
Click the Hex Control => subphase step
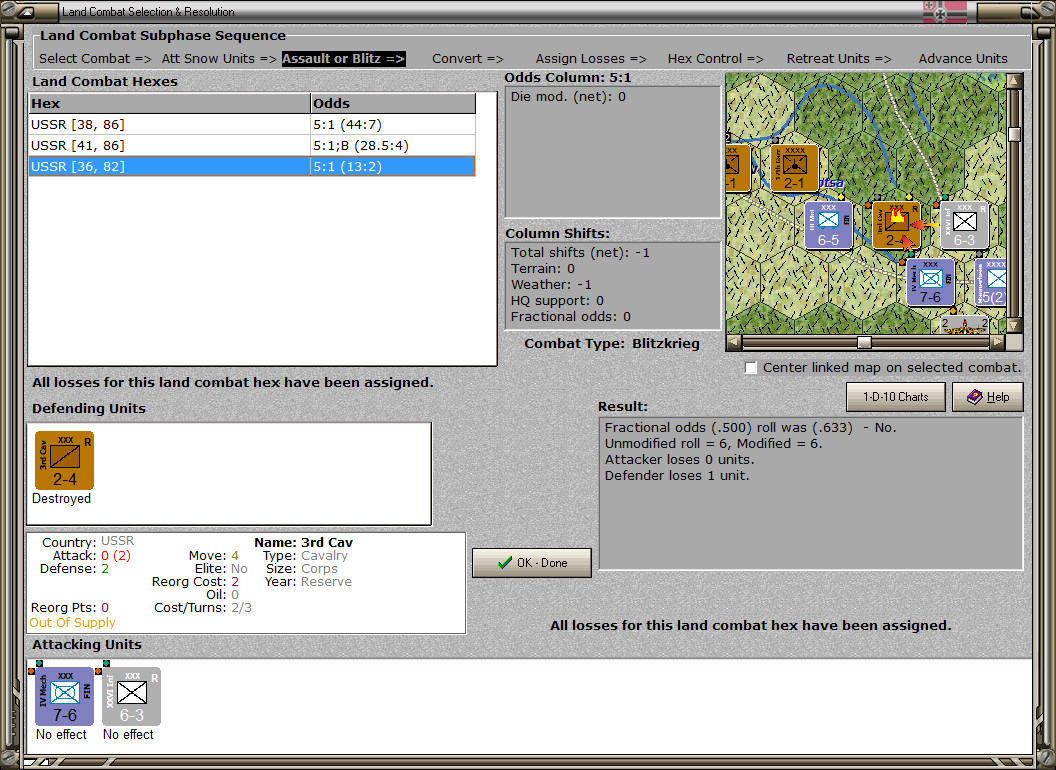point(715,59)
